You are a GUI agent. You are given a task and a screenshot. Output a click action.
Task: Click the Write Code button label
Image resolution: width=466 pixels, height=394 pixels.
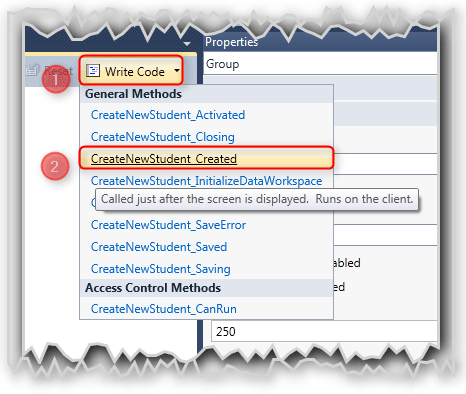tap(135, 71)
